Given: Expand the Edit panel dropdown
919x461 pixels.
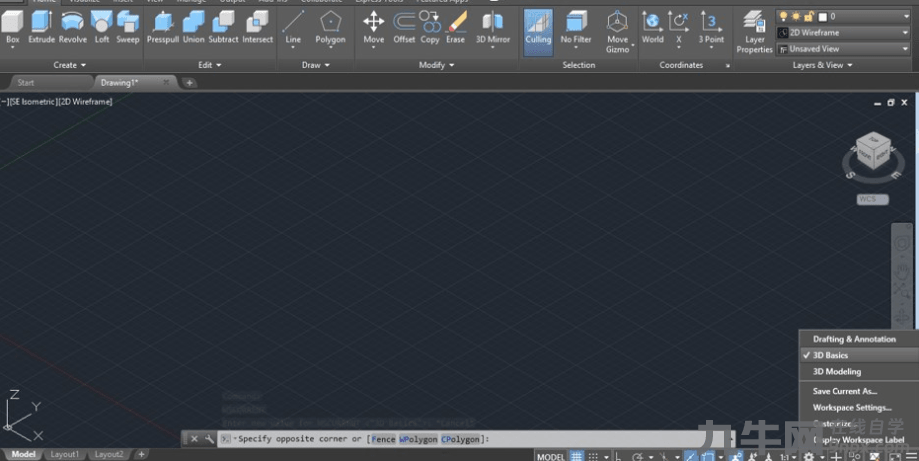Looking at the screenshot, I should tap(210, 65).
